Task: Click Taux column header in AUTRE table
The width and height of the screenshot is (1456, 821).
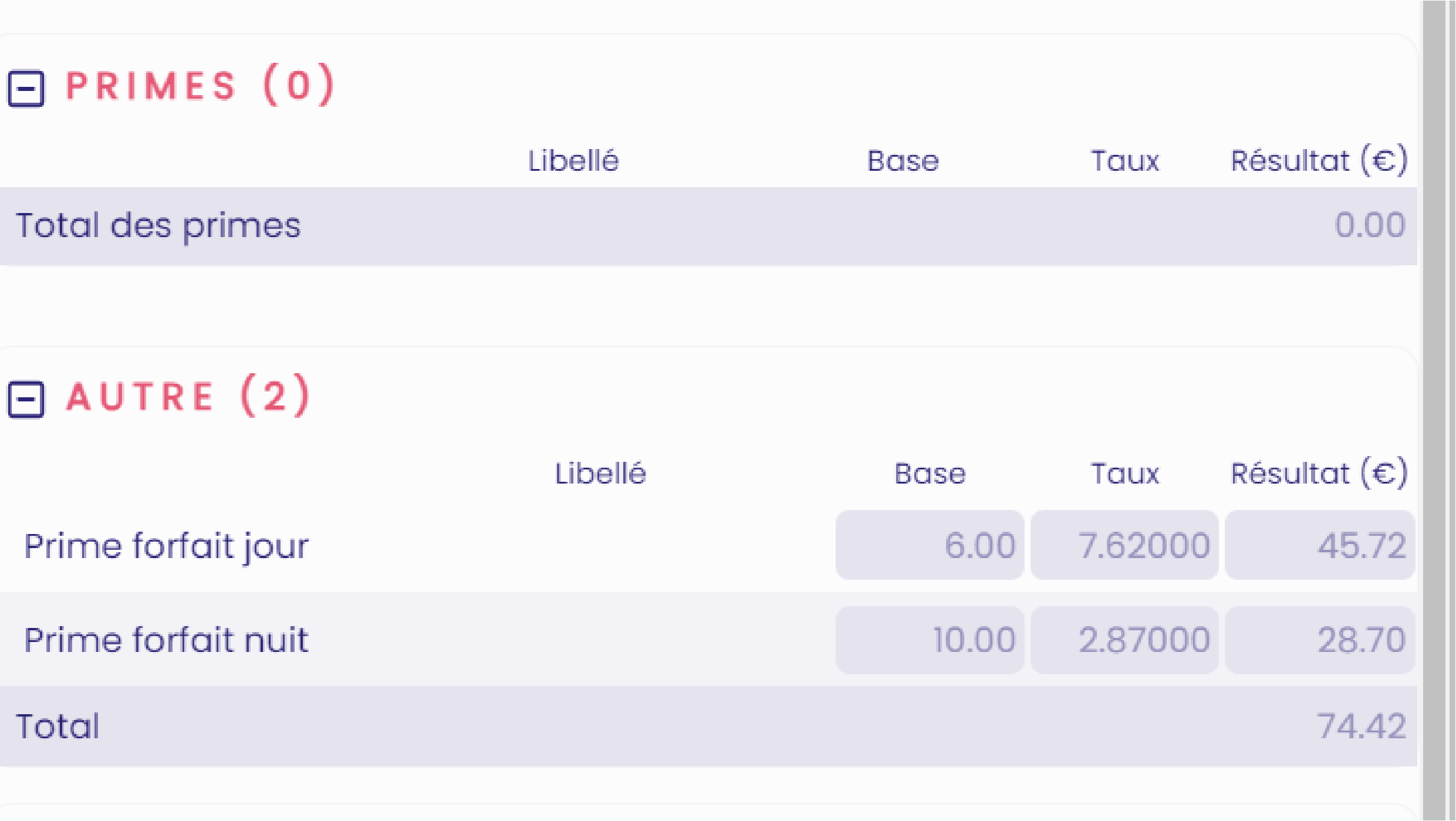Action: pos(1125,474)
